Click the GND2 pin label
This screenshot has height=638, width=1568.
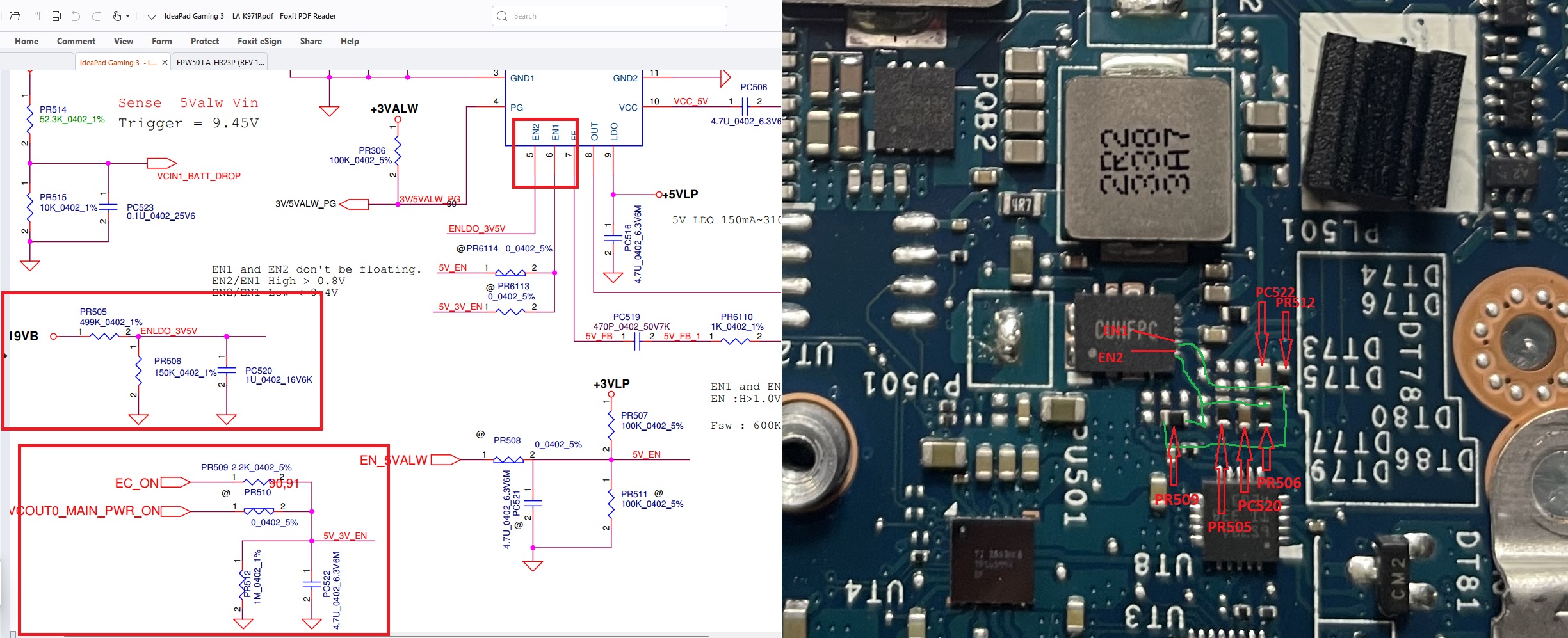626,78
